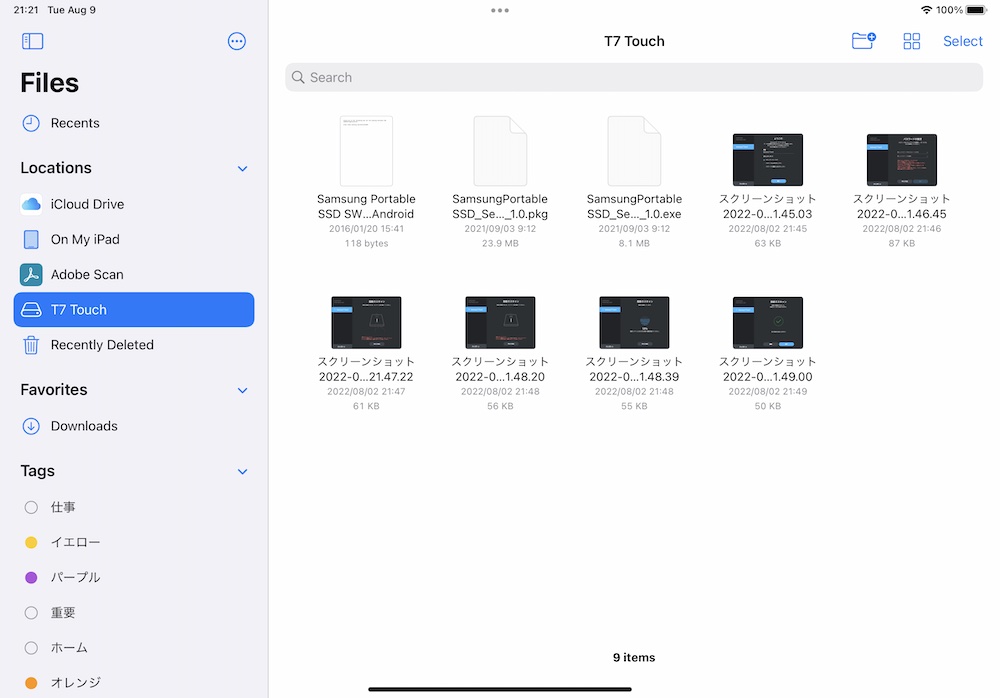The width and height of the screenshot is (1000, 698).
Task: Tap the home indicator bar
Action: point(500,689)
